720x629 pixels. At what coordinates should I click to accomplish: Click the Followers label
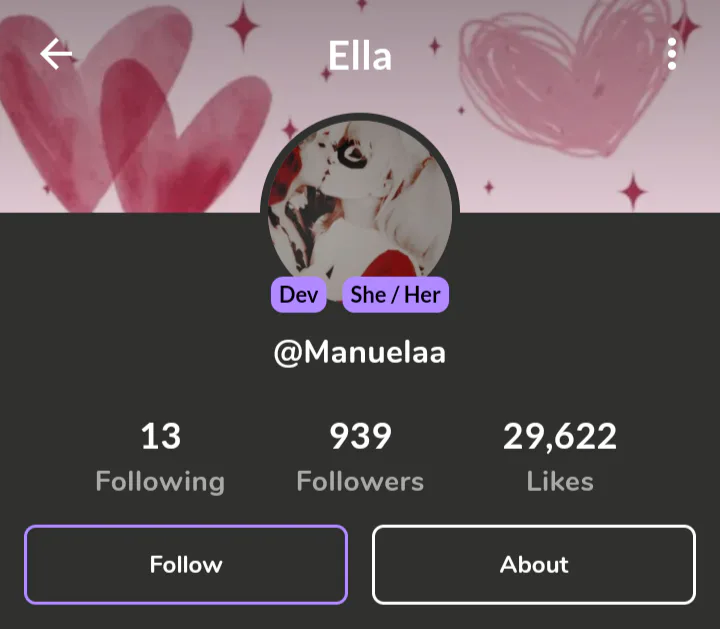(360, 481)
